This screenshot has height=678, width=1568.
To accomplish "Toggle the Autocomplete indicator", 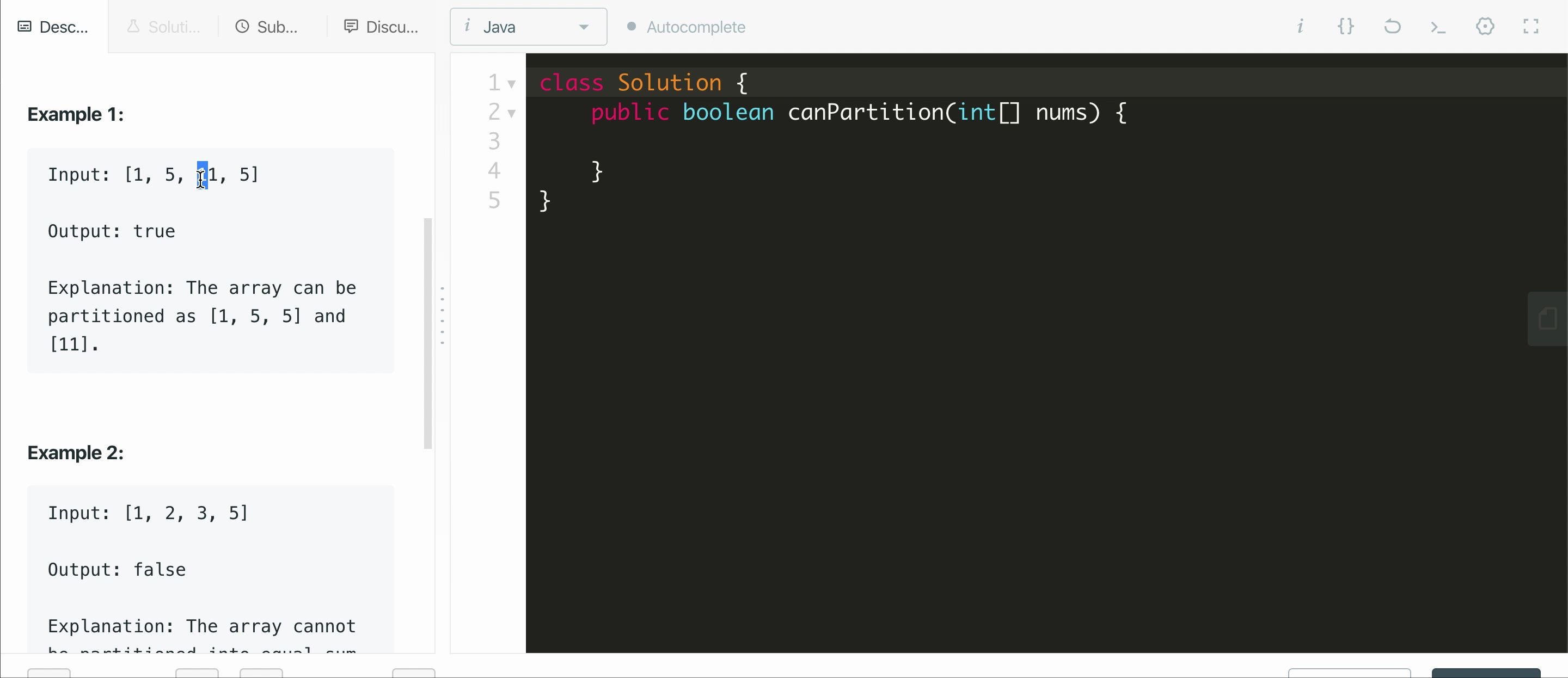I will [x=631, y=27].
